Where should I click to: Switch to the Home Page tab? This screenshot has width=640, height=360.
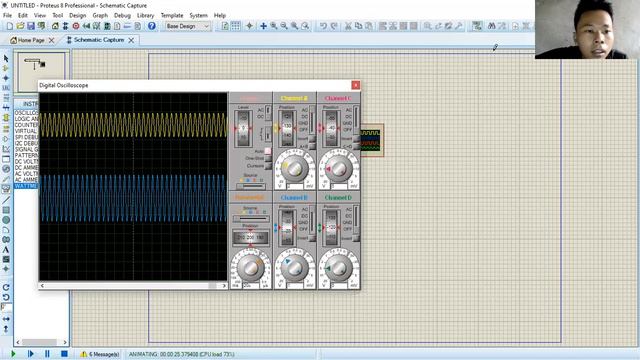pos(31,40)
